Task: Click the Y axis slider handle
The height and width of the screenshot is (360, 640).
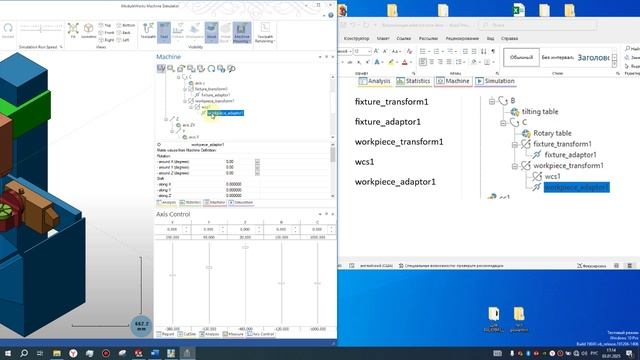Action: coord(209,267)
